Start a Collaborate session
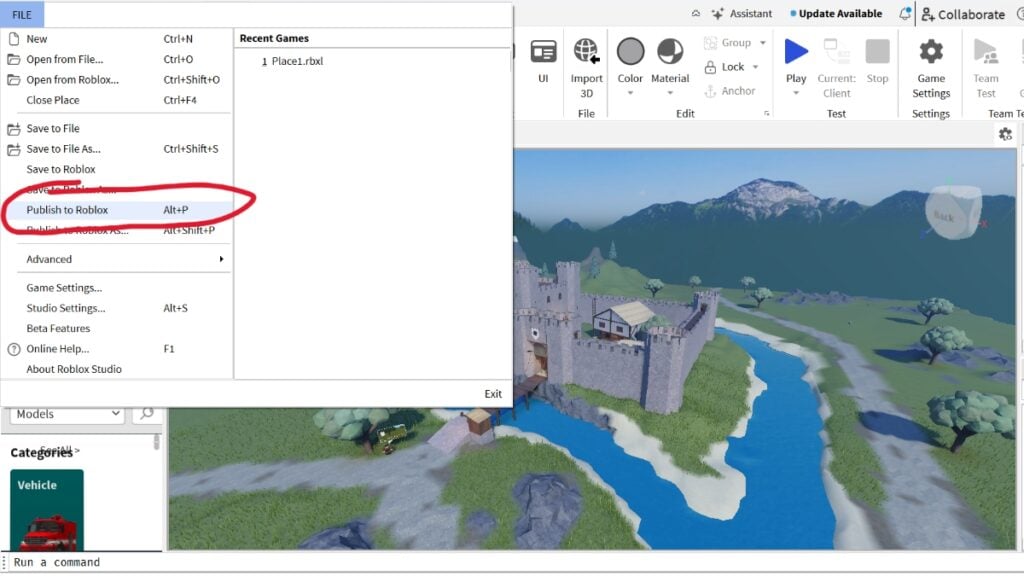The height and width of the screenshot is (576, 1024). tap(962, 14)
